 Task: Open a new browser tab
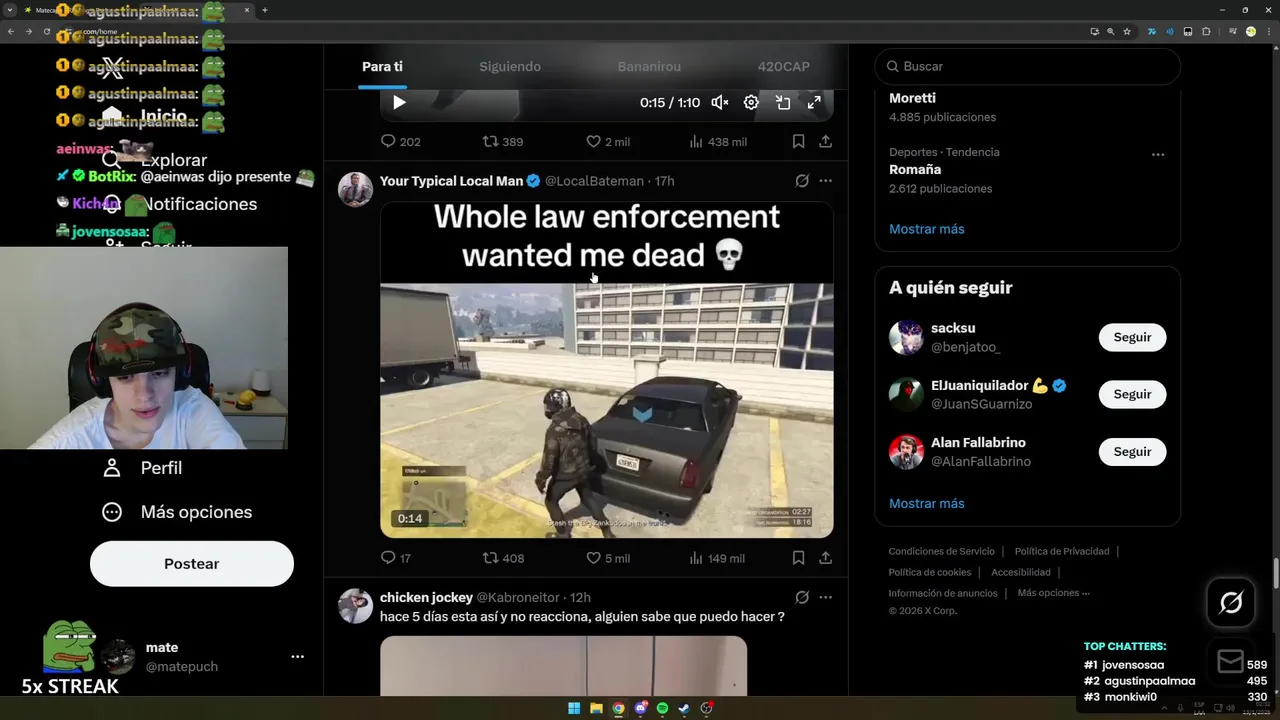click(x=264, y=10)
